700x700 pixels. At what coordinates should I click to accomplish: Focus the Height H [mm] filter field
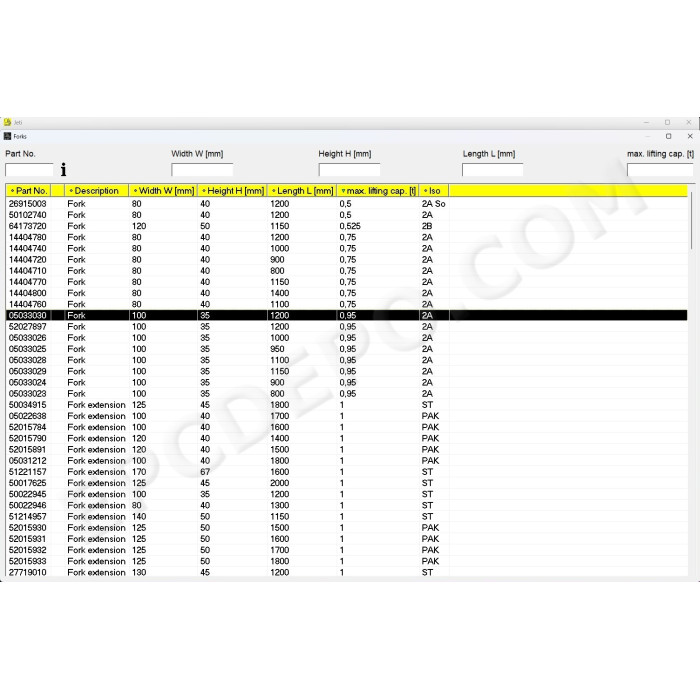[349, 170]
